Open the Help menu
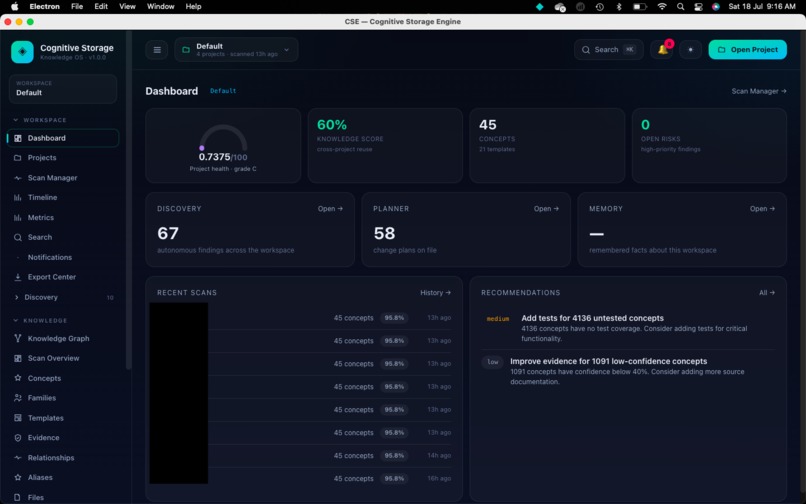 click(193, 7)
